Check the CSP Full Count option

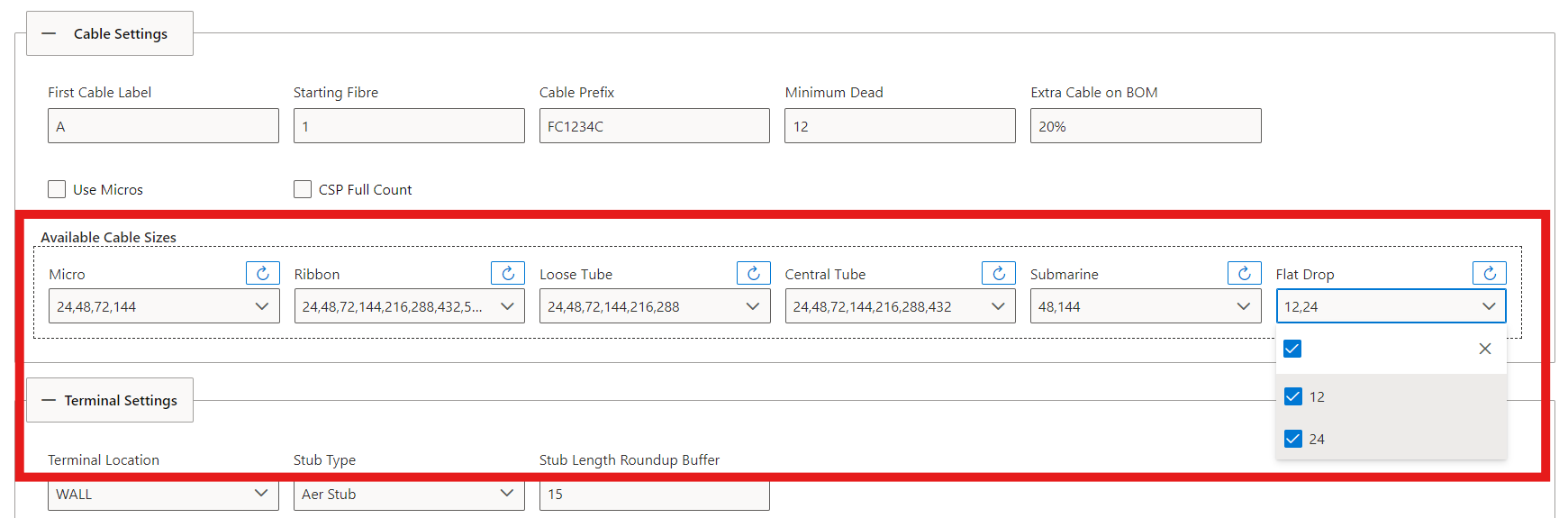[303, 189]
